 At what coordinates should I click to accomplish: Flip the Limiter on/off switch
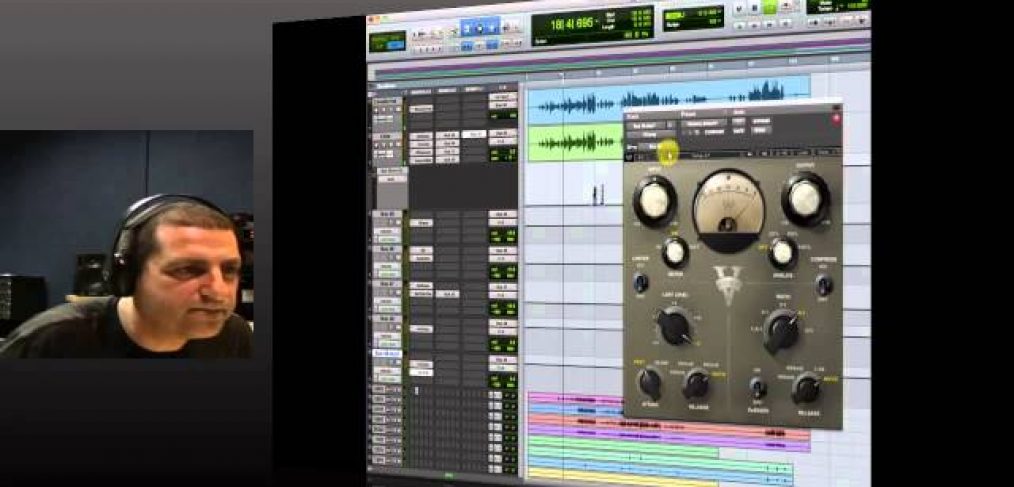pos(640,283)
